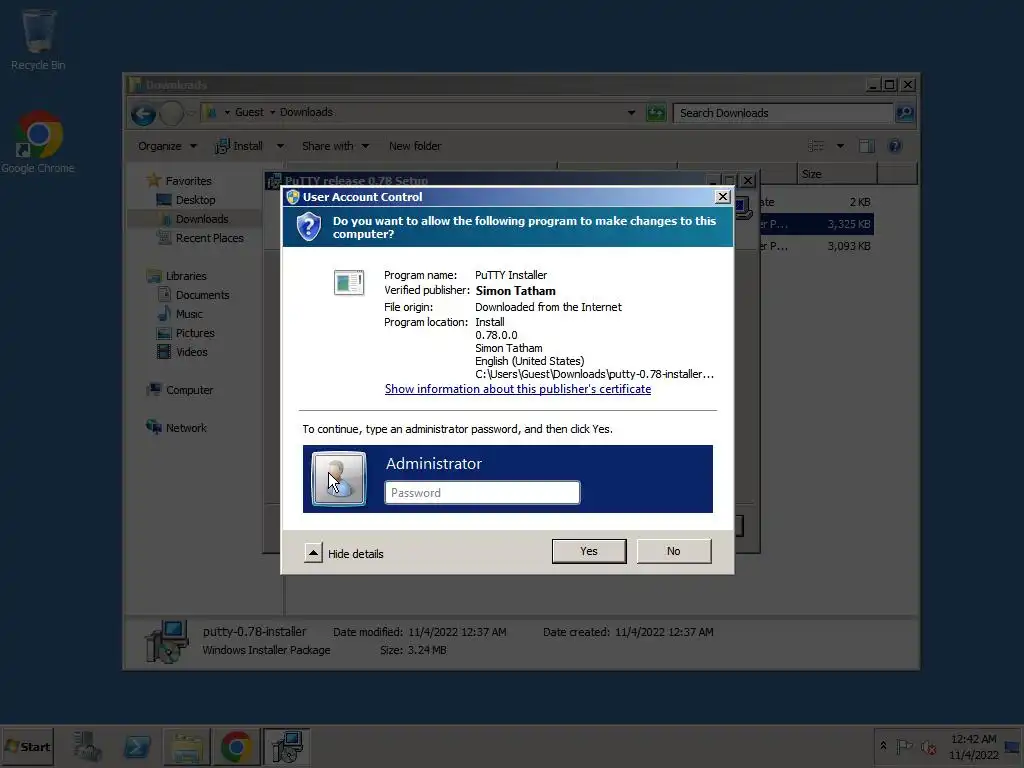Image resolution: width=1024 pixels, height=768 pixels.
Task: Open the Recycle Bin desktop icon
Action: [x=38, y=40]
